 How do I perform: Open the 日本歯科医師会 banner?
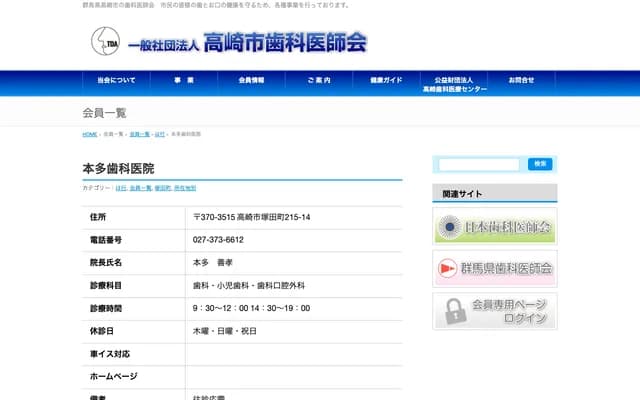pos(494,226)
